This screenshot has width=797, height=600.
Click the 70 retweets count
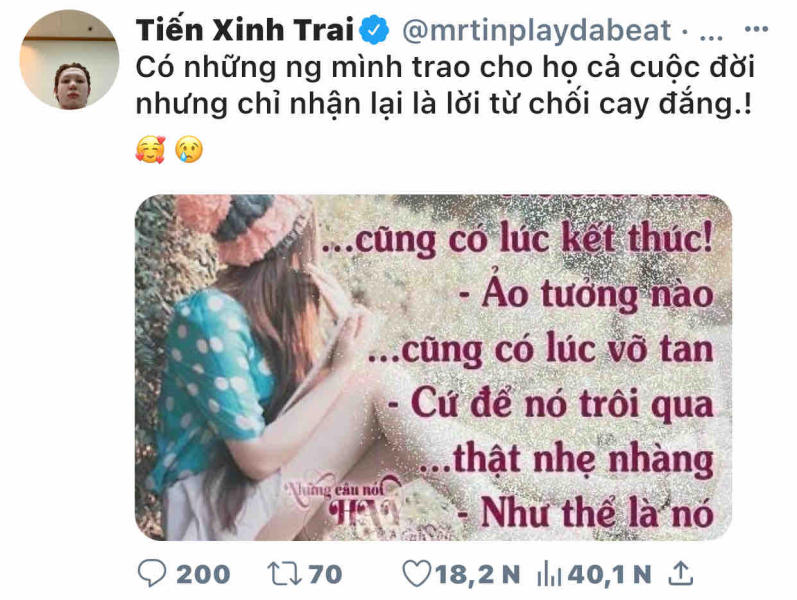click(x=325, y=574)
